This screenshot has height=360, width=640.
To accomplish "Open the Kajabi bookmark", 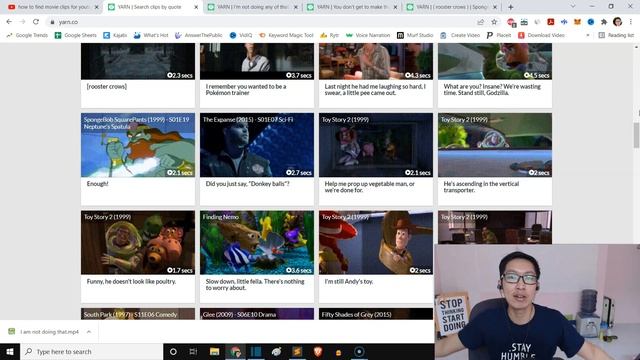I will click(115, 36).
